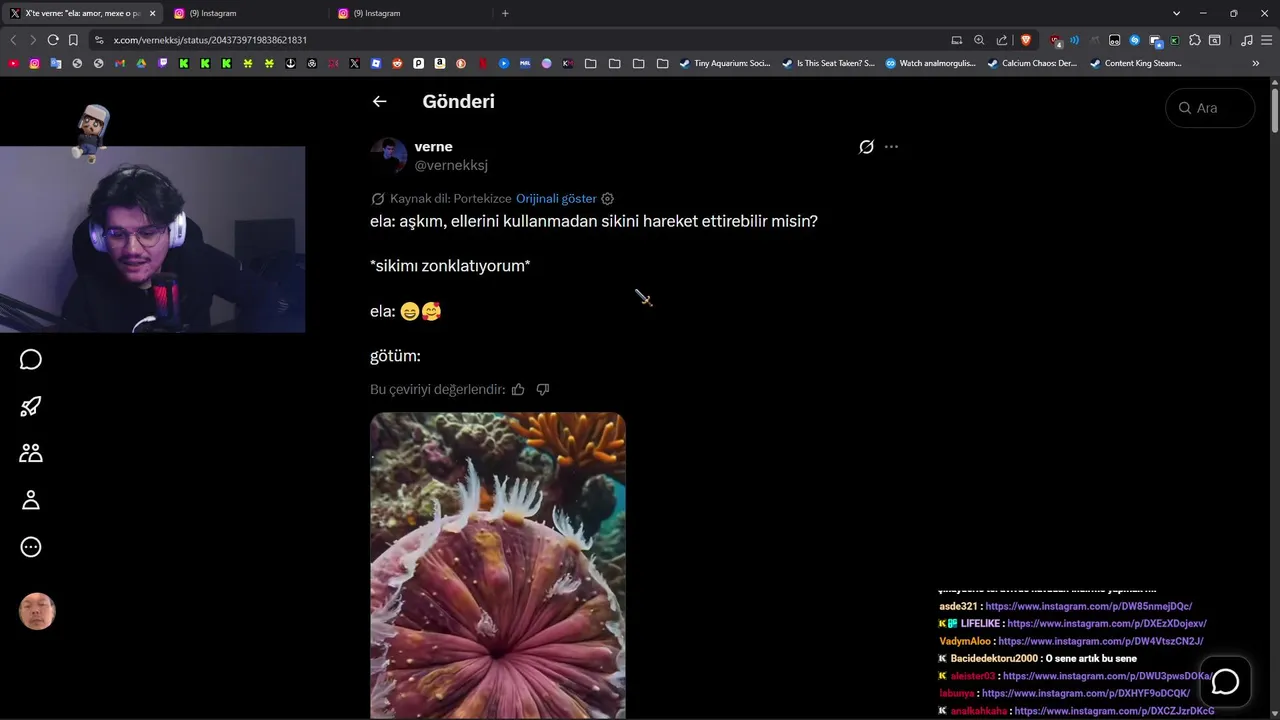Expand the hidden bookmarks overflow chevron

coord(1256,63)
